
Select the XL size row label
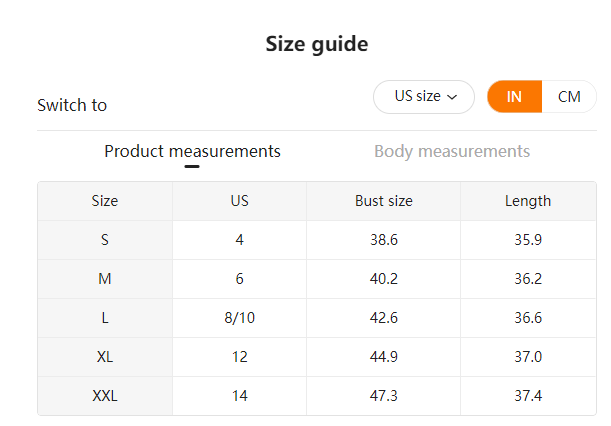105,357
